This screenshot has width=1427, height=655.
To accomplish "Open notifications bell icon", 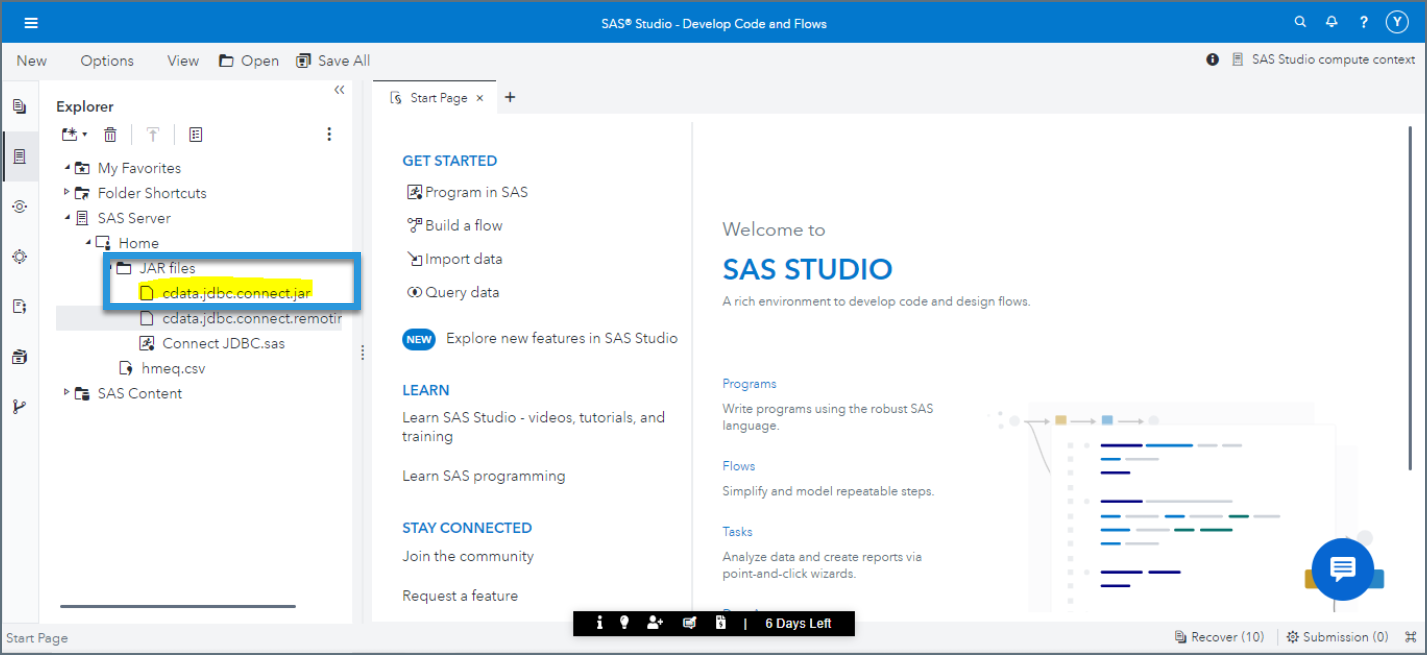I will tap(1331, 20).
